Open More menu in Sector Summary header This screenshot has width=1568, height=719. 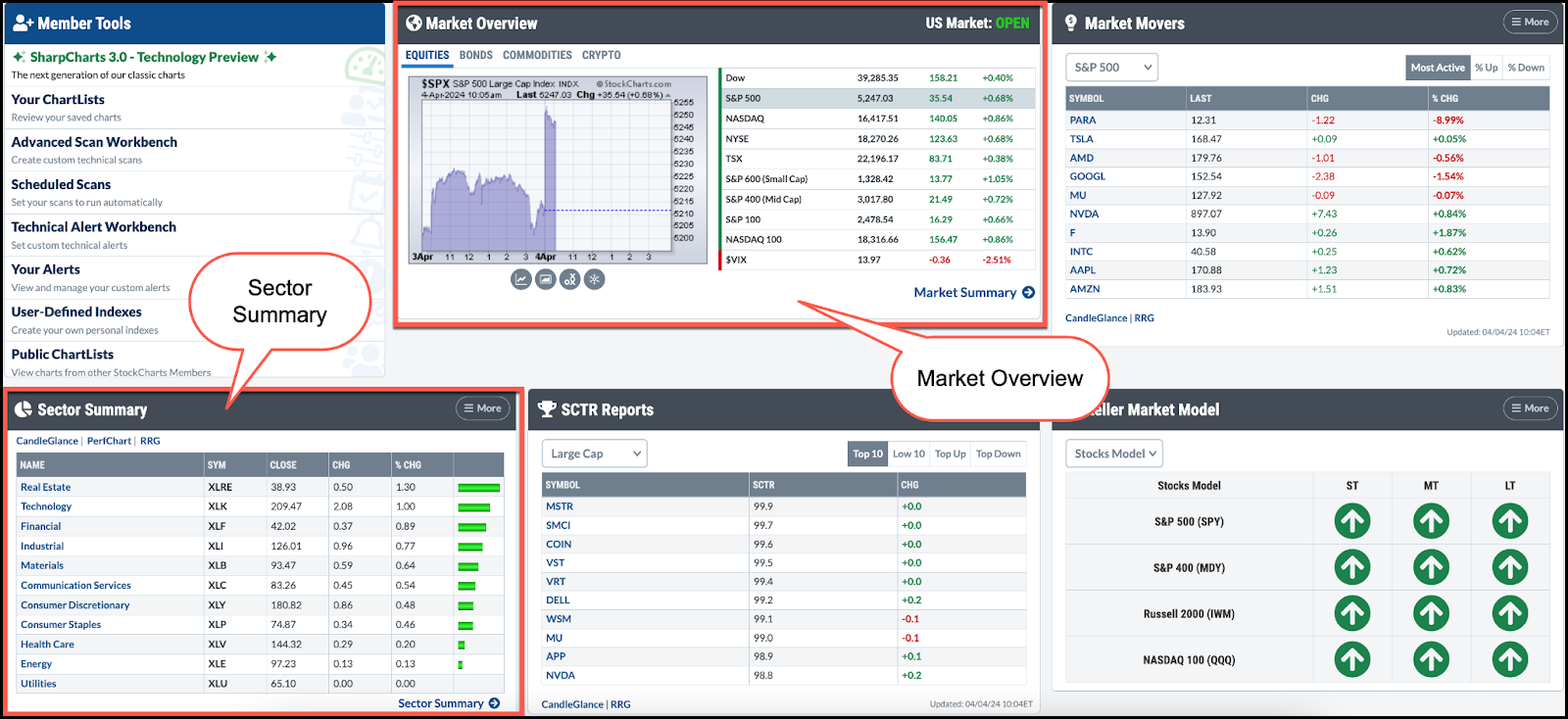pyautogui.click(x=483, y=408)
